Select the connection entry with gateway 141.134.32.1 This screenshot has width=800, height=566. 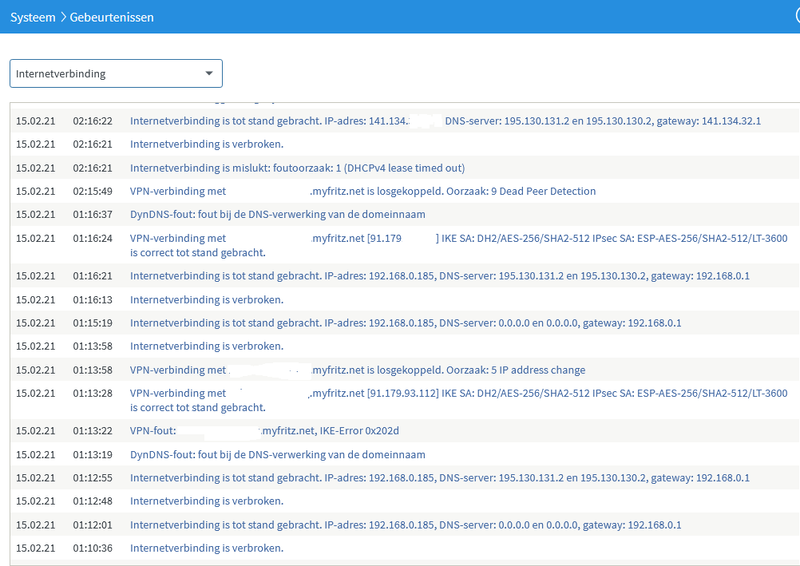(x=445, y=121)
